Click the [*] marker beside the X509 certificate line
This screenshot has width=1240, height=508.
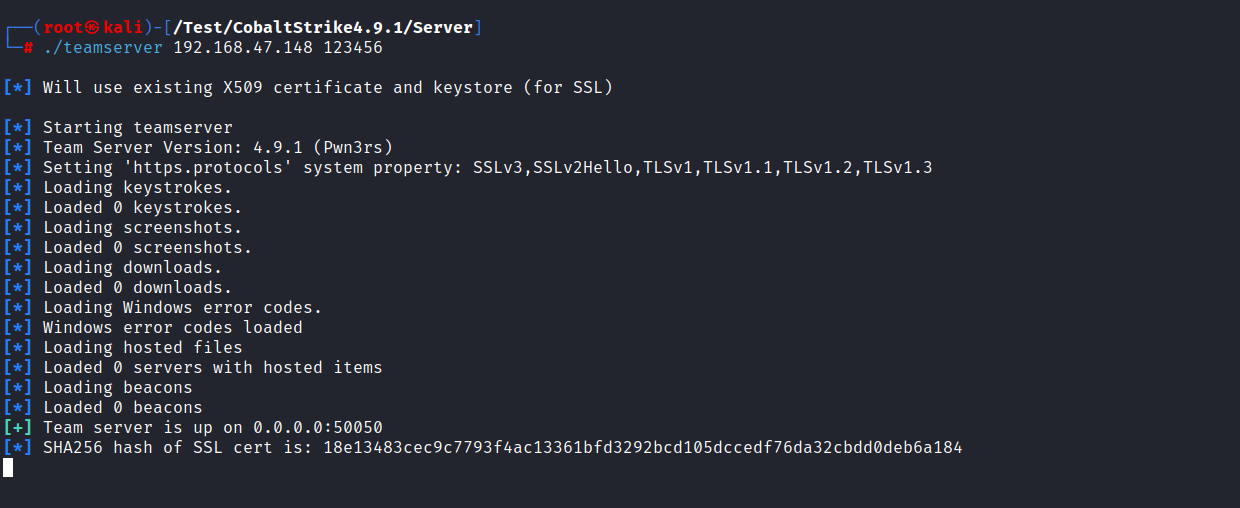click(x=18, y=88)
